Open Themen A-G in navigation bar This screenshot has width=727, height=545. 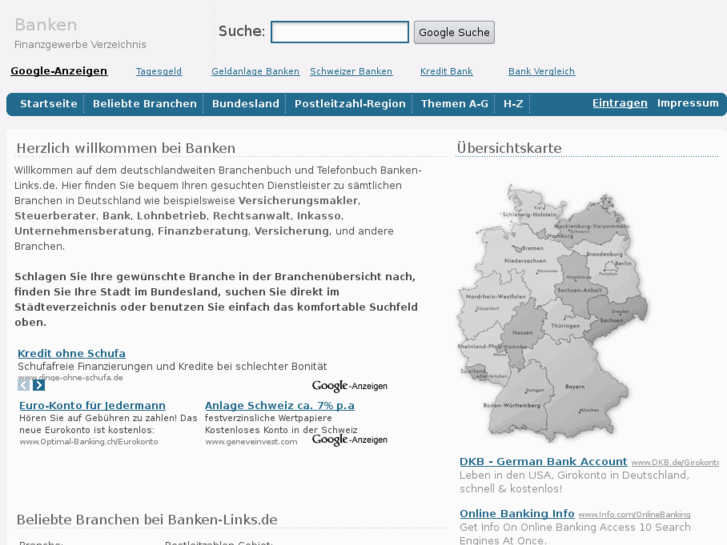click(454, 103)
